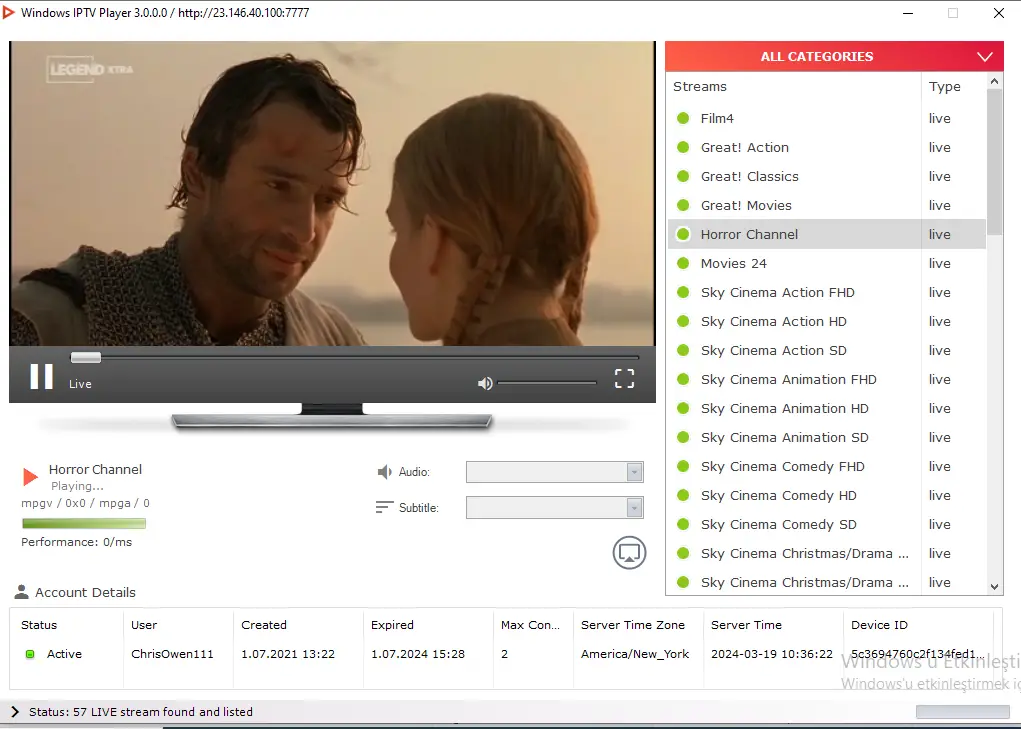The image size is (1021, 729).
Task: Click the cast to screen icon
Action: [x=629, y=553]
